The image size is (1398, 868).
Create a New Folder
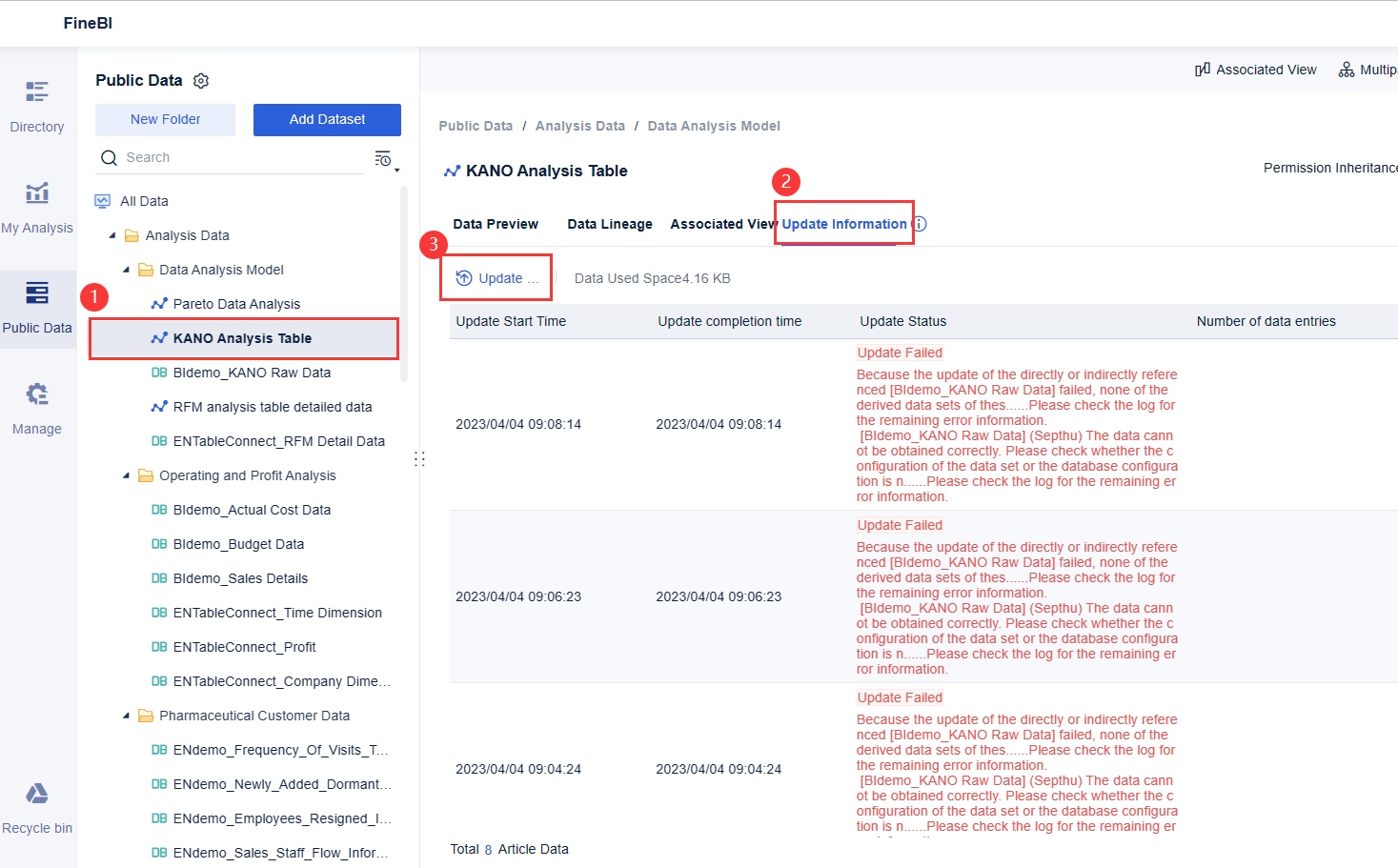[x=164, y=119]
